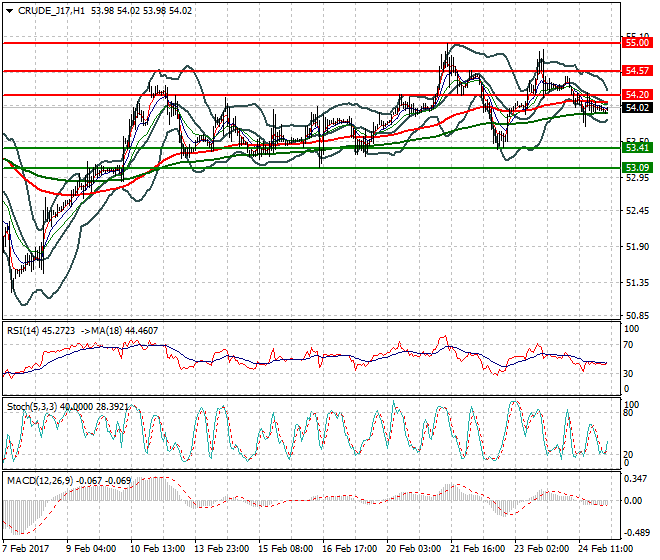The image size is (660, 560).
Task: Click the 54.57 resistance price label
Action: point(637,71)
